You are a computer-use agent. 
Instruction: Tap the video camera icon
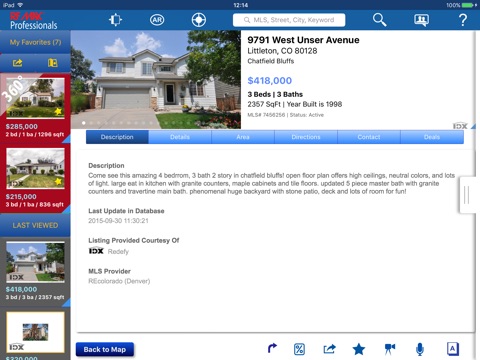[x=389, y=349]
